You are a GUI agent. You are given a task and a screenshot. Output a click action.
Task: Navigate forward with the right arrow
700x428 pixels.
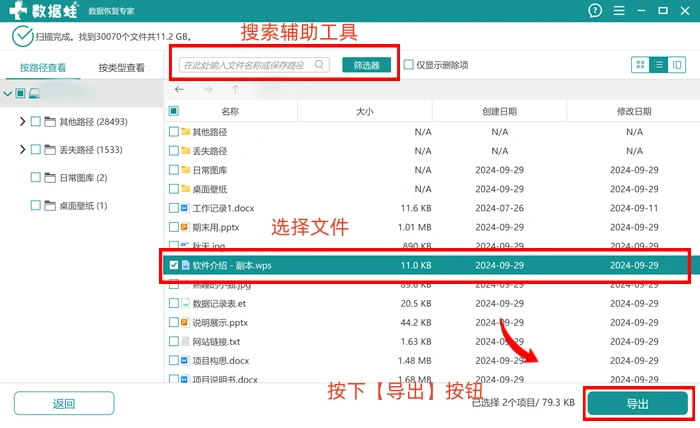click(208, 90)
